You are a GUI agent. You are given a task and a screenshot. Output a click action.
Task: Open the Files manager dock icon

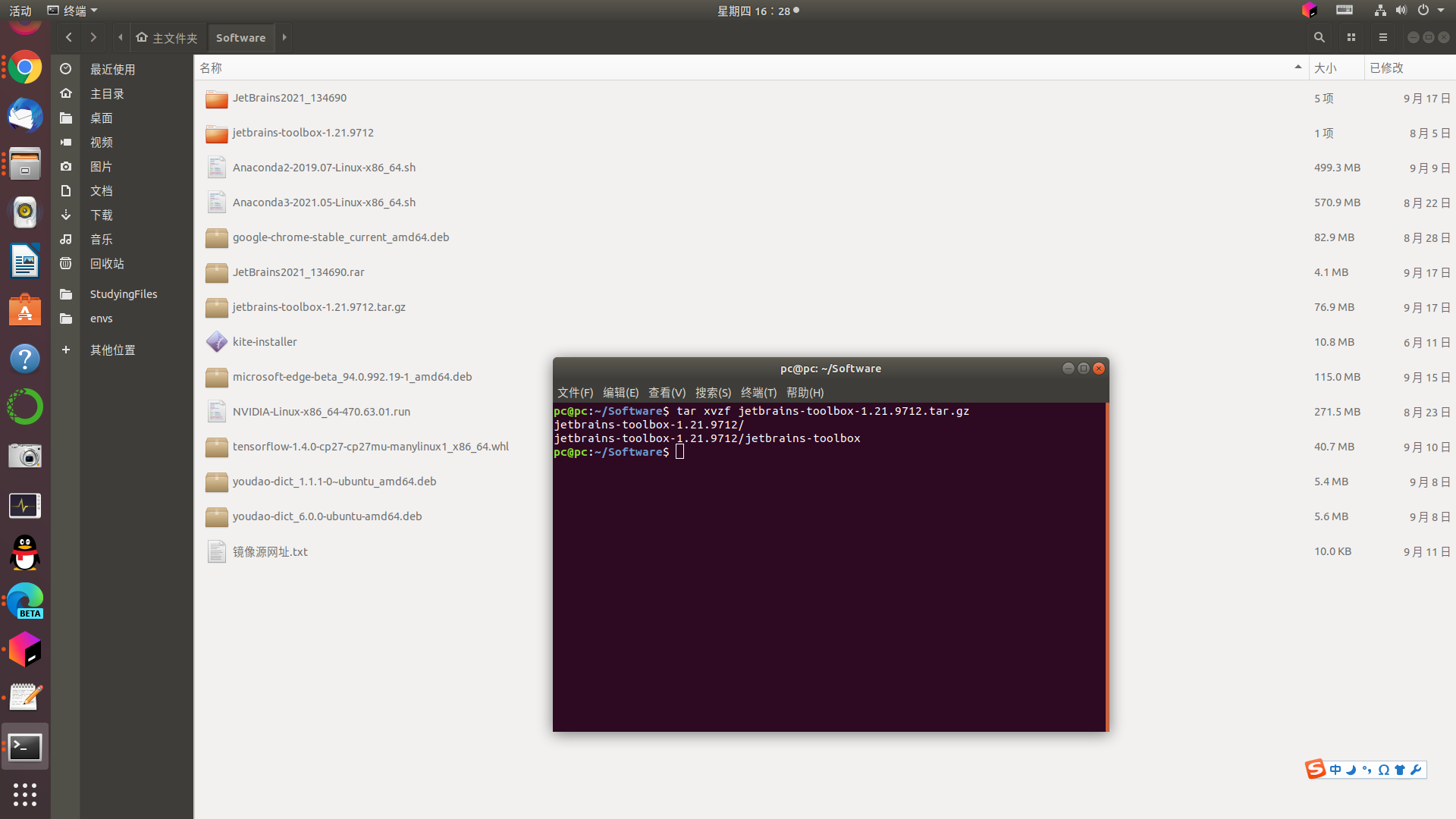pos(25,164)
